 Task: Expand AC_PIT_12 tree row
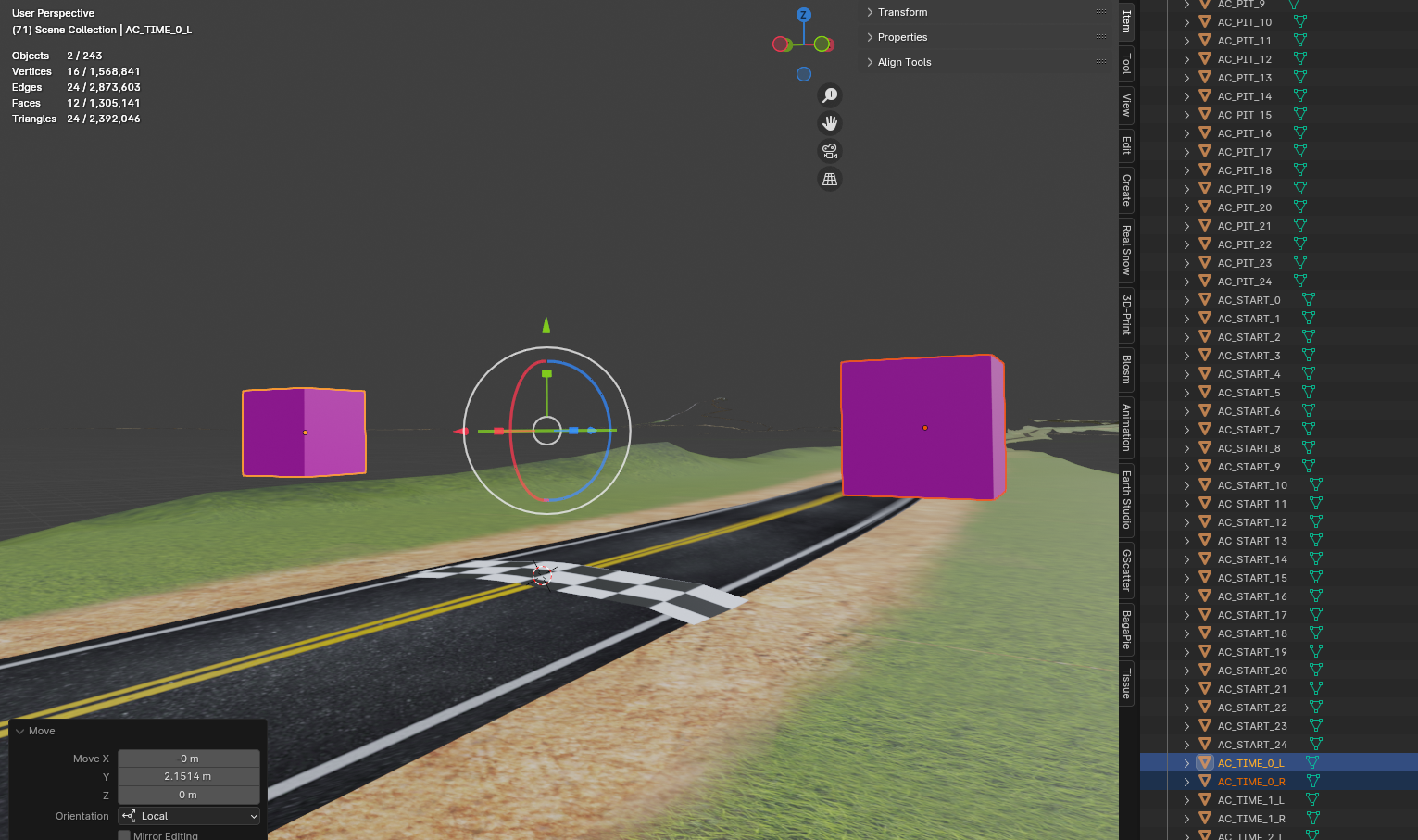coord(1186,59)
